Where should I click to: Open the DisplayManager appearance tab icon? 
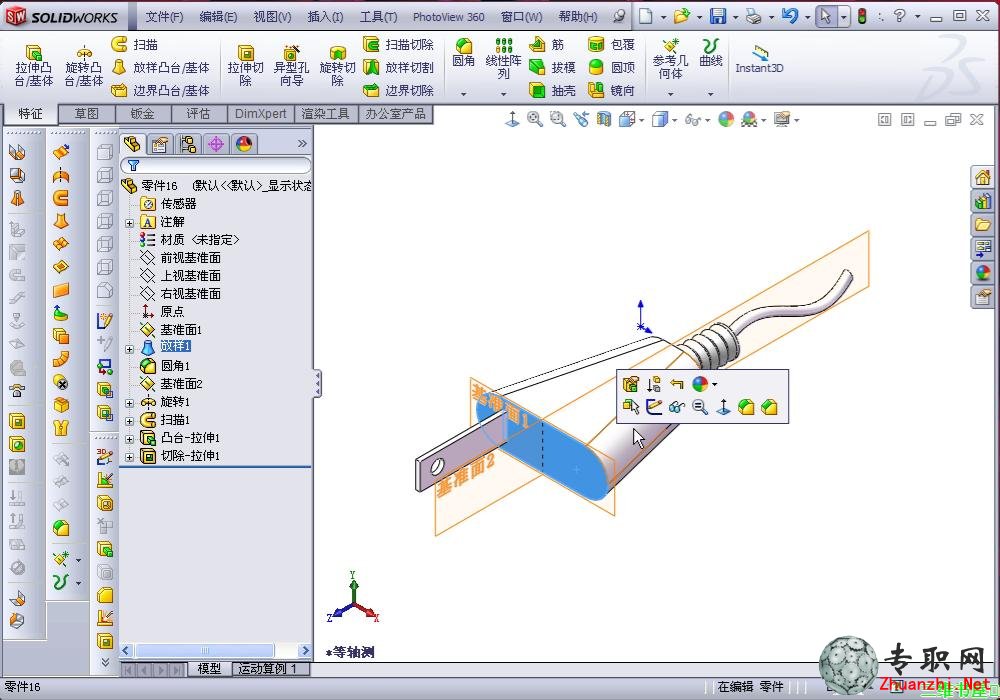pyautogui.click(x=244, y=144)
